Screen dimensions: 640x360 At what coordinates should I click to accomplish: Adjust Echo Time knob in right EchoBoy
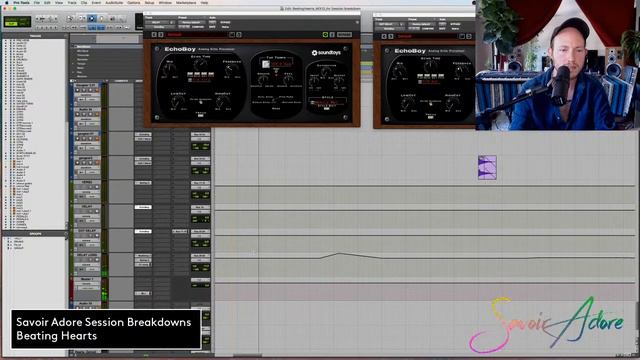point(430,66)
